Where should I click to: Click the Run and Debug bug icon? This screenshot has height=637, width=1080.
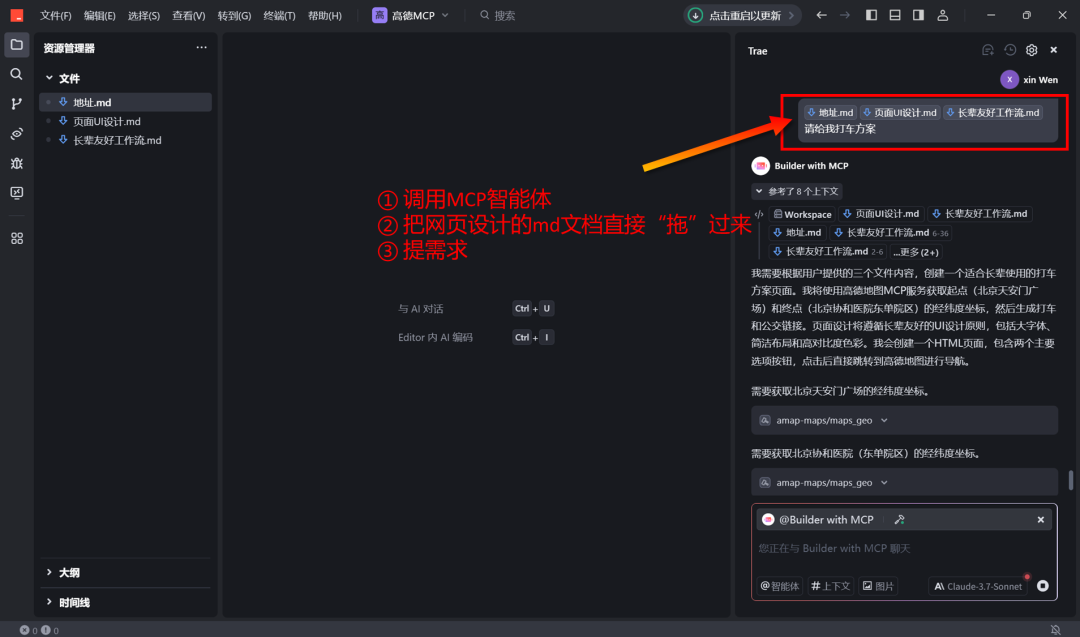[x=17, y=163]
